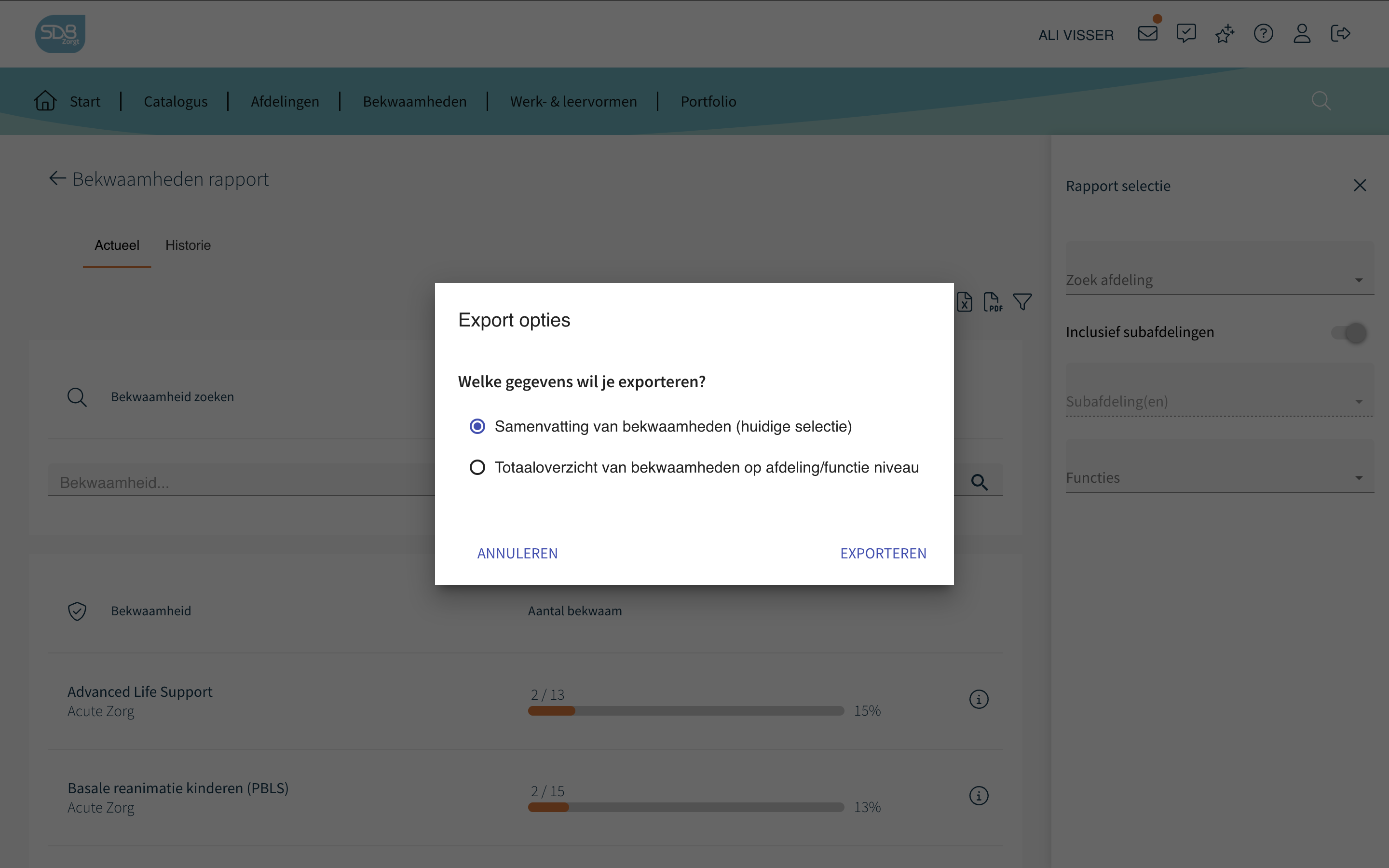The height and width of the screenshot is (868, 1389).
Task: Go to Afdelingen in navigation
Action: pos(285,102)
